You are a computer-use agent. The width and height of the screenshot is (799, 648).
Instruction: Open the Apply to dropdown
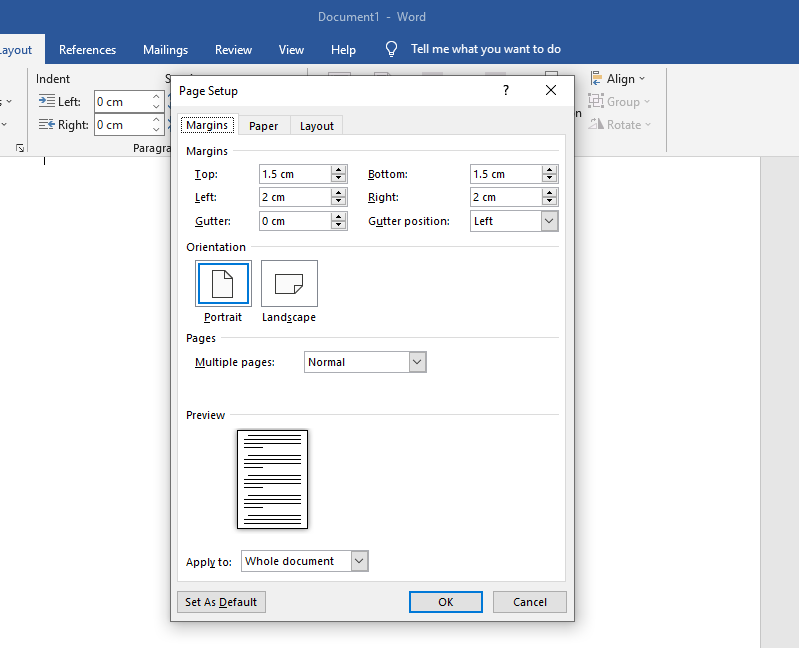360,561
